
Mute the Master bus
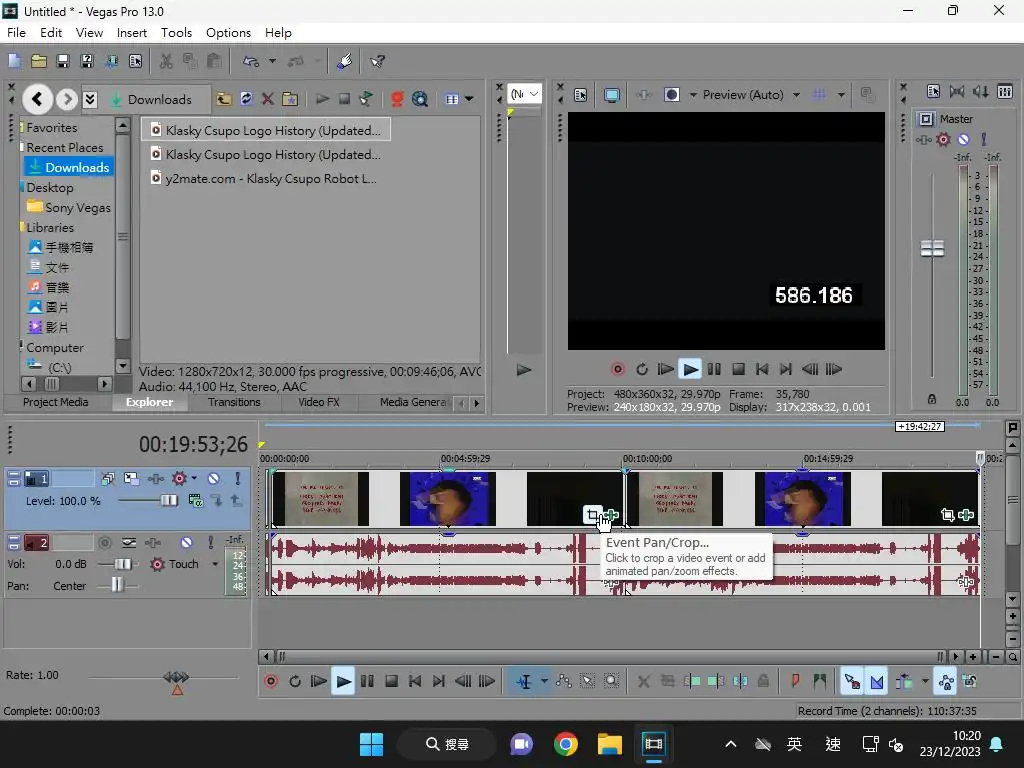(963, 139)
